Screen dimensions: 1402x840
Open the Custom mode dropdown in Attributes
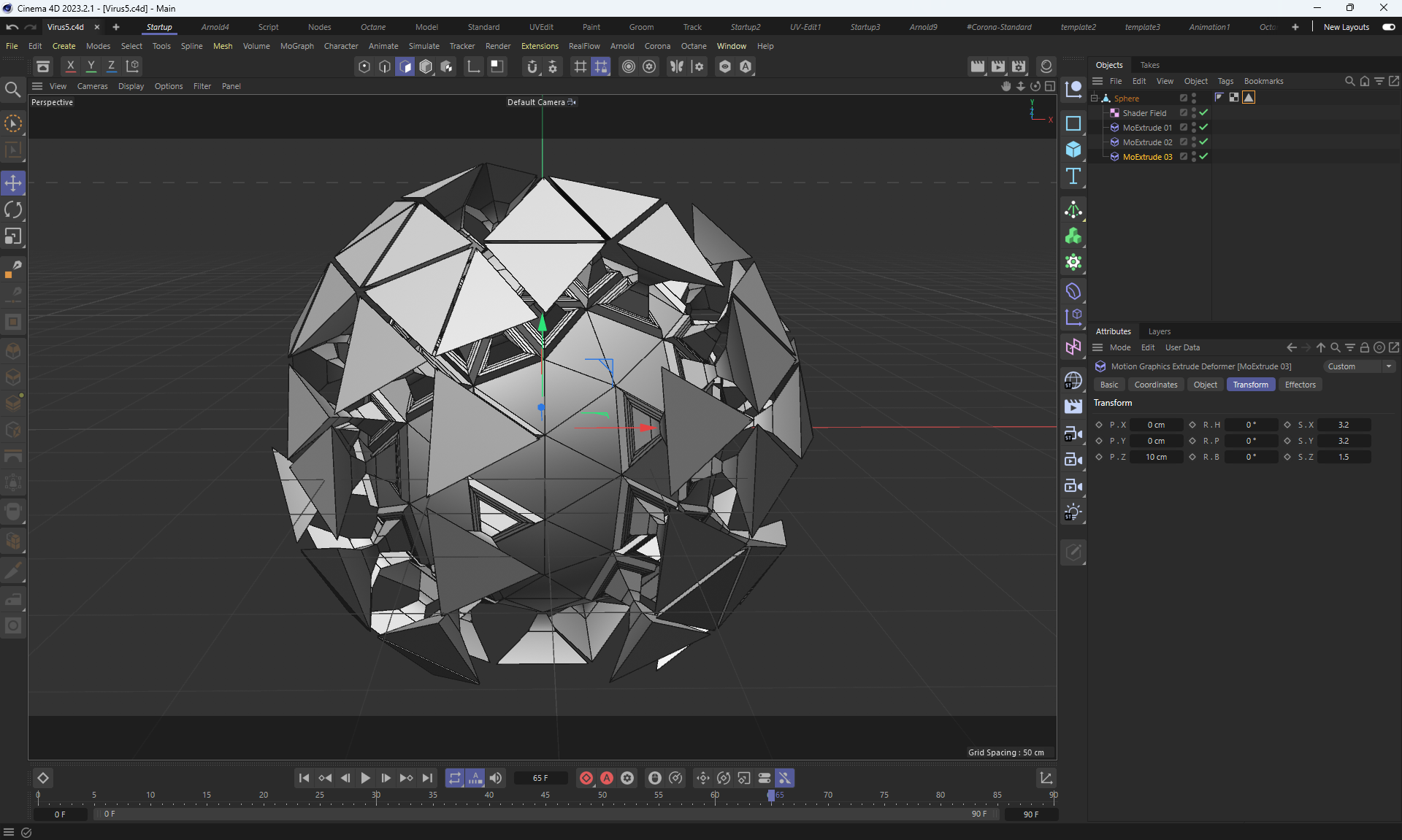click(1359, 366)
